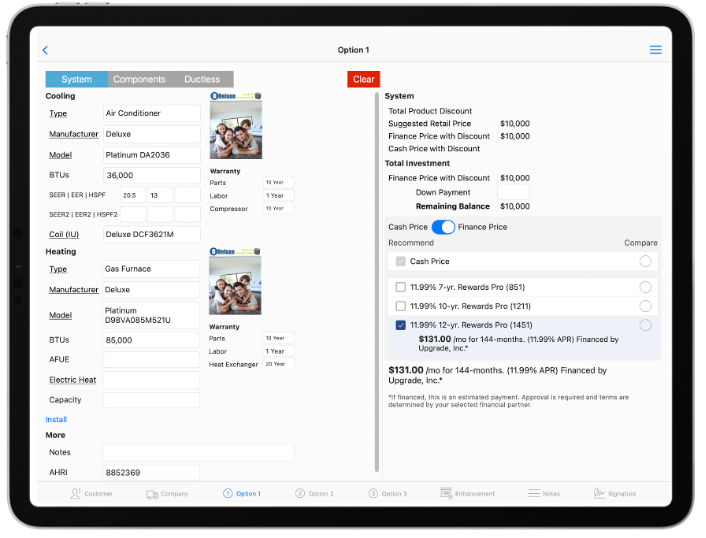Click the Suggested Retail Price $10,000 value
706x538 pixels.
pos(515,123)
